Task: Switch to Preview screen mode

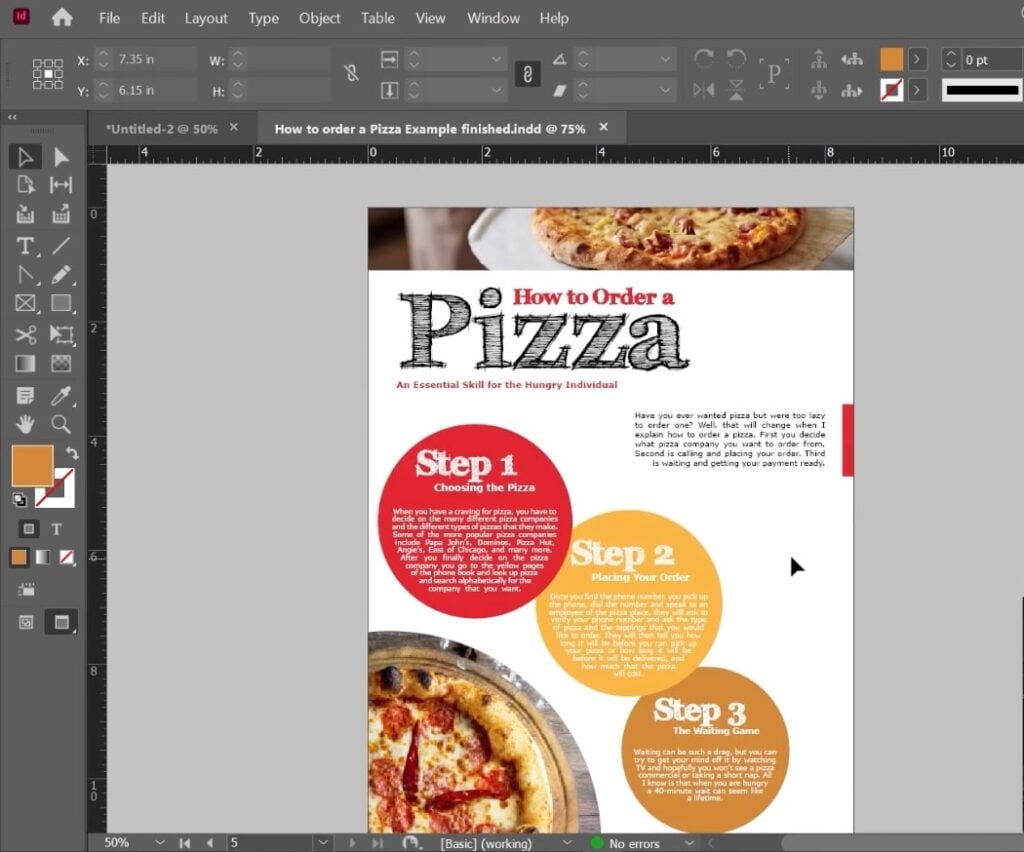Action: point(61,622)
